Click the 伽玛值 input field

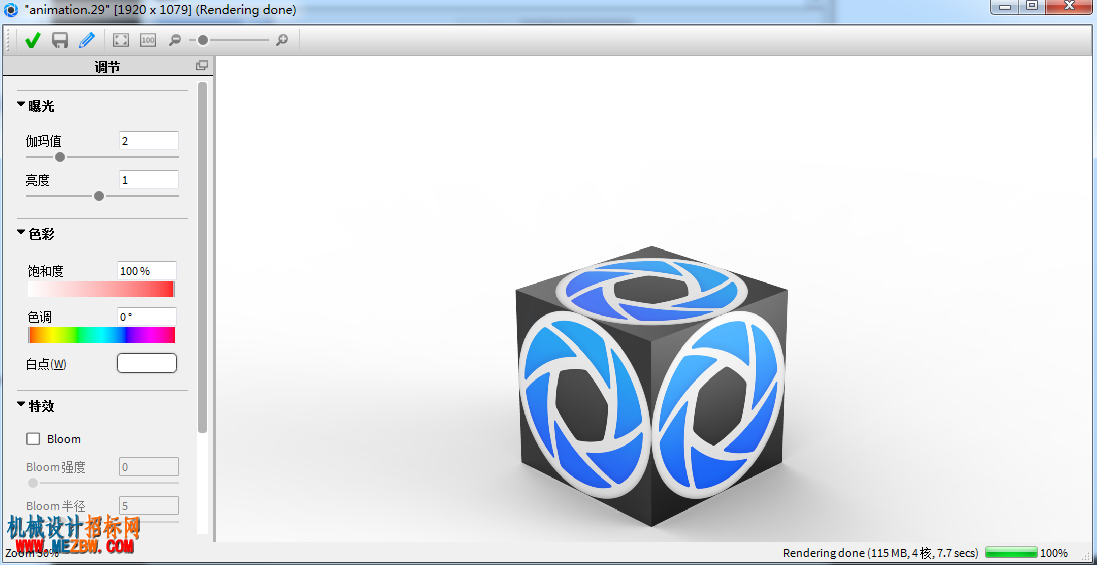click(148, 141)
